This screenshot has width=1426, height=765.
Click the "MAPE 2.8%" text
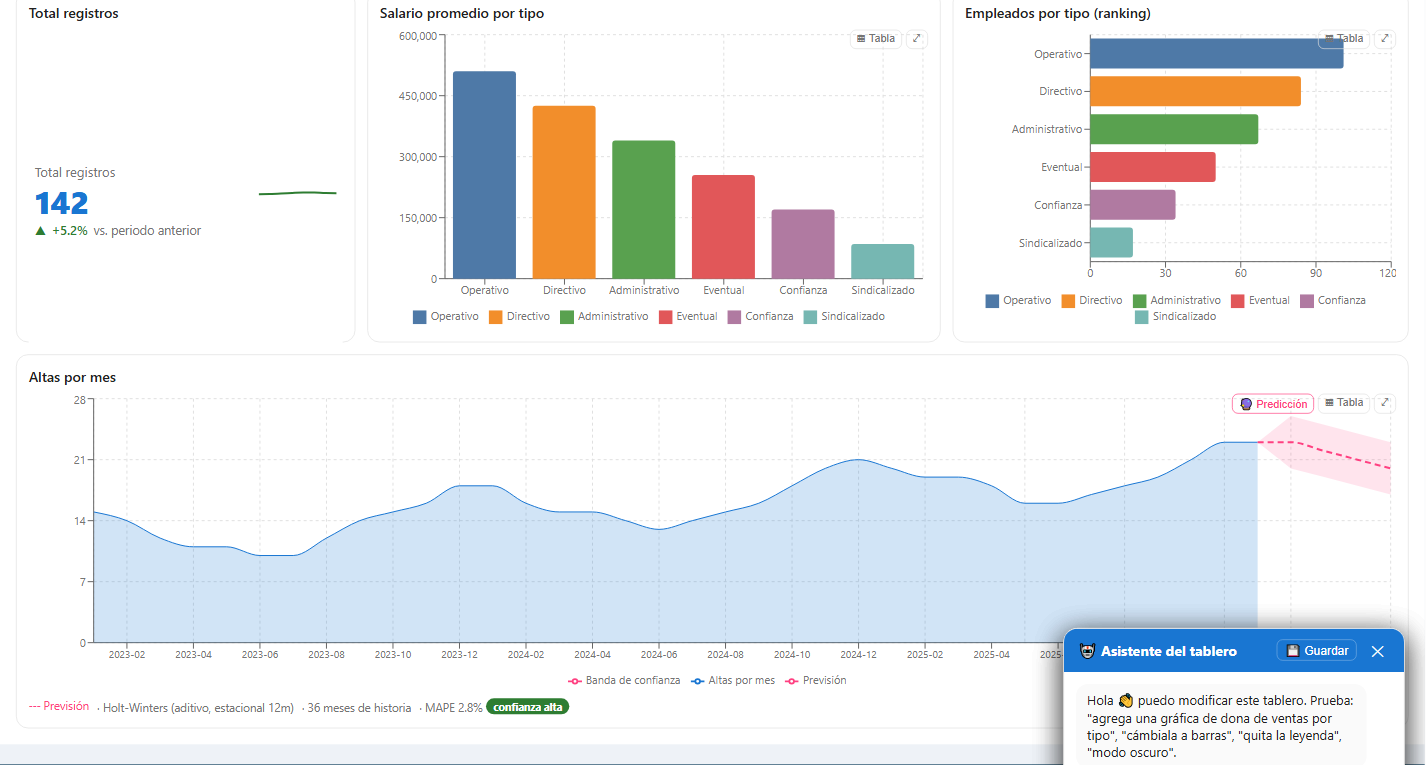tap(453, 708)
